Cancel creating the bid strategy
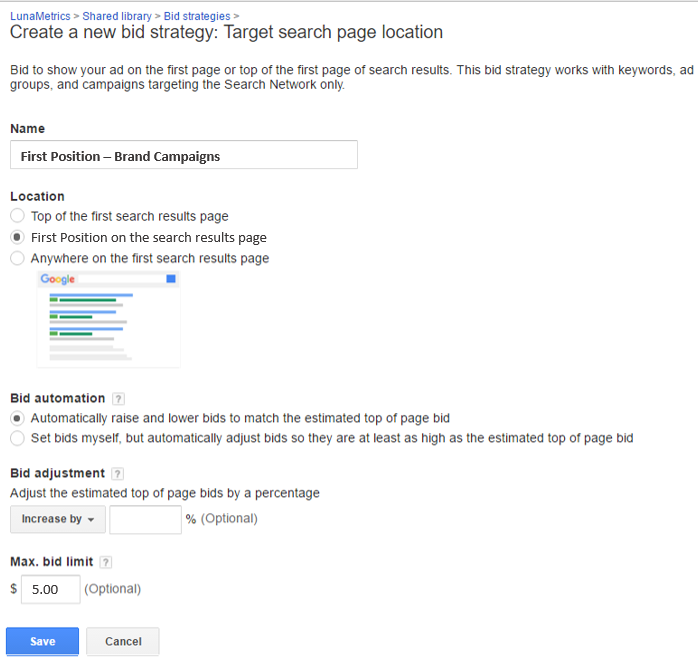Screen dimensions: 698x672 pos(123,641)
